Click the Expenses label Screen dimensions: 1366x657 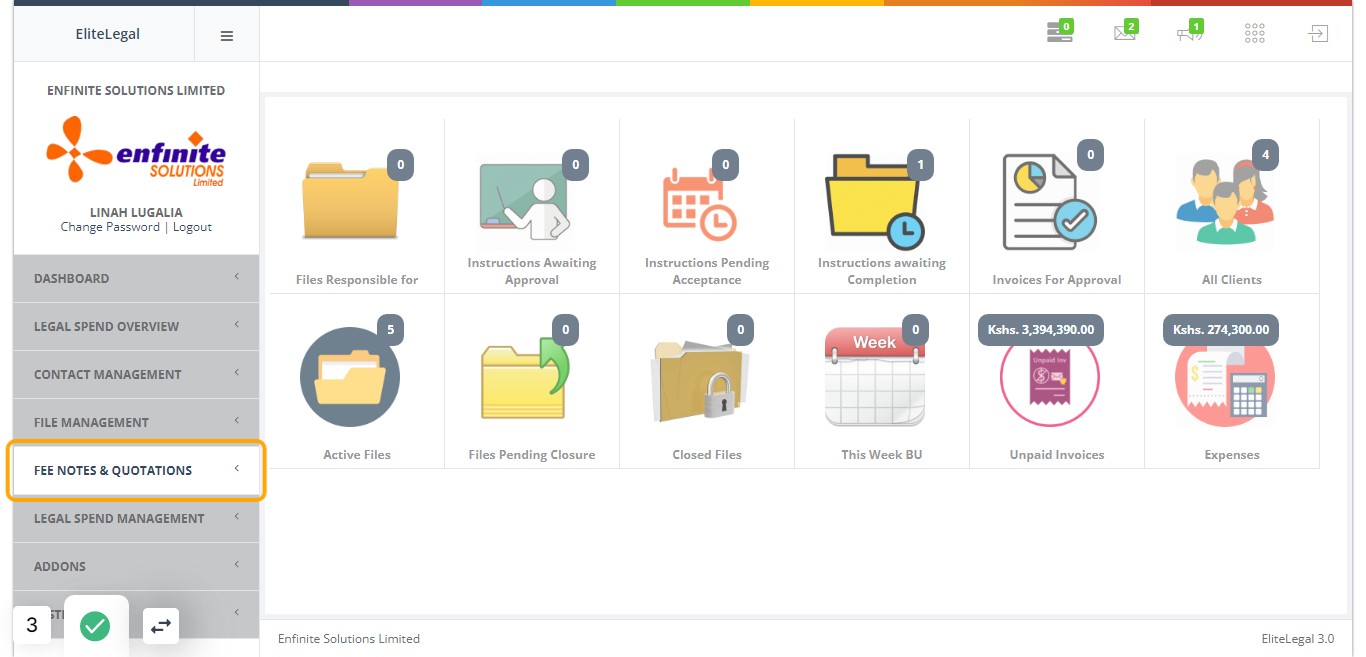pyautogui.click(x=1232, y=455)
